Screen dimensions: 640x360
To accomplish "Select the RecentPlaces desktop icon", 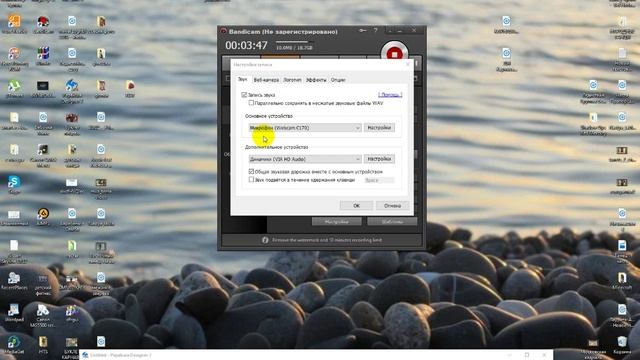I will 14,281.
